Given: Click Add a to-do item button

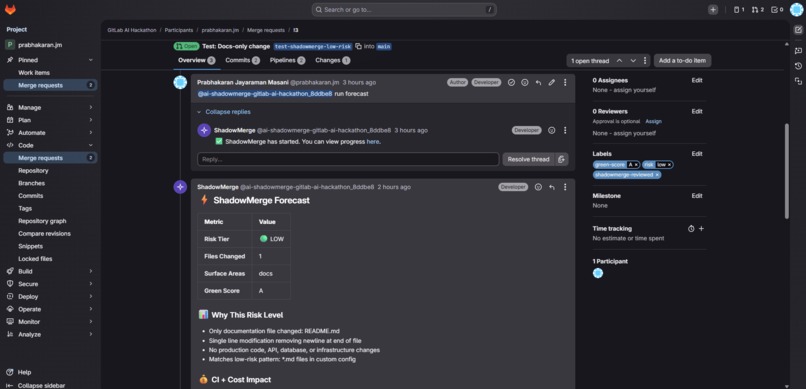Looking at the screenshot, I should point(682,61).
